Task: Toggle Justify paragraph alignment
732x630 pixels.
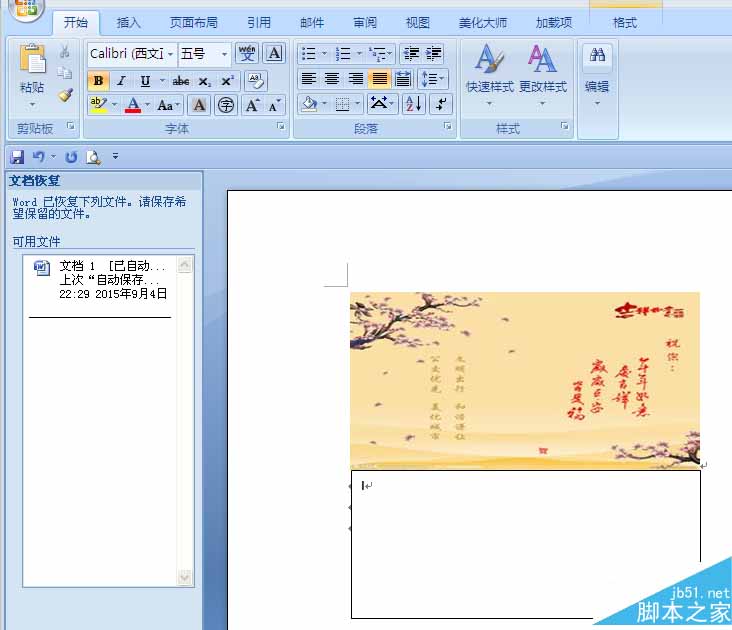Action: 379,79
